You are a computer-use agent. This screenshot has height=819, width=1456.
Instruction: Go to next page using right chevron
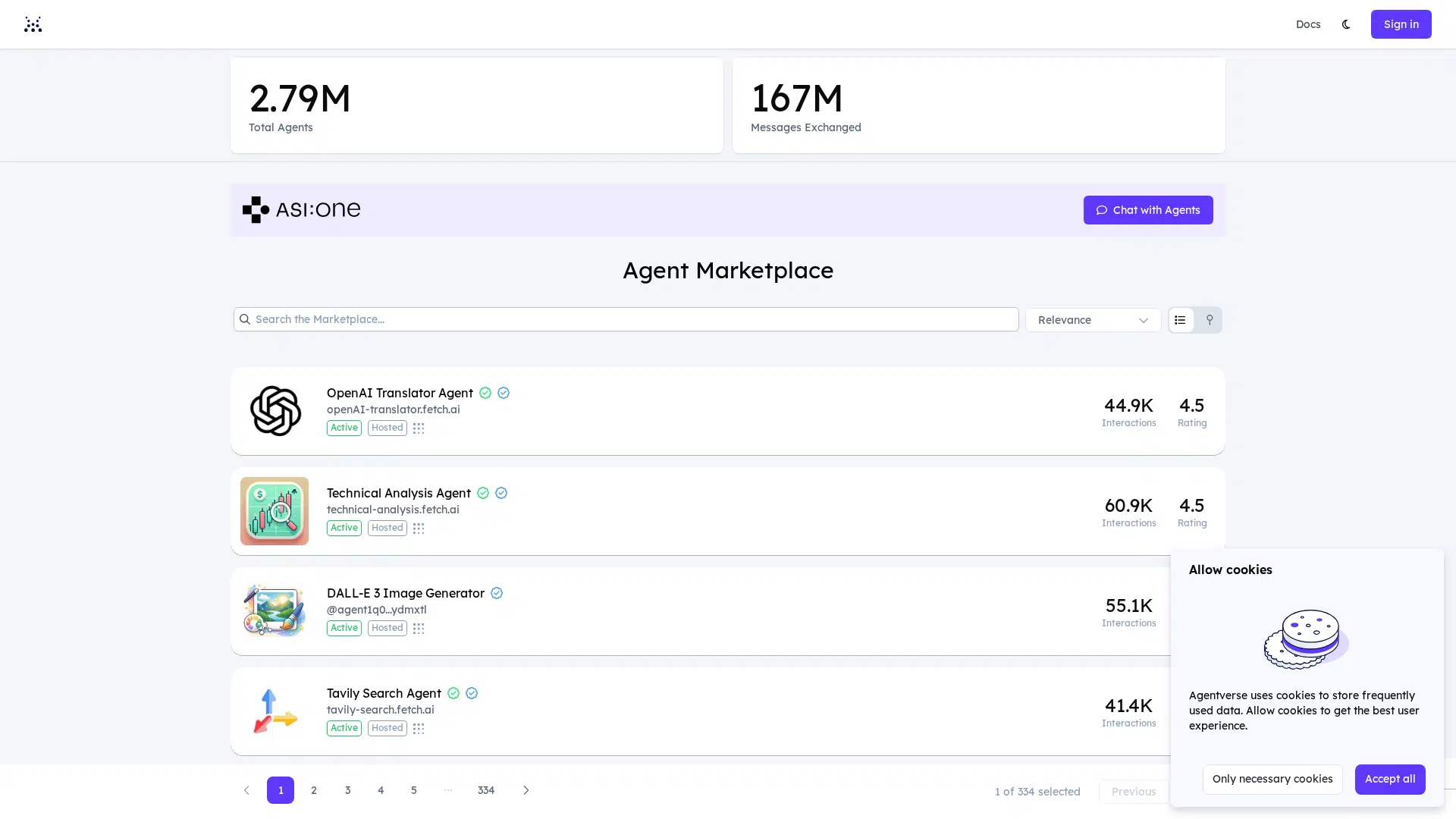[526, 790]
